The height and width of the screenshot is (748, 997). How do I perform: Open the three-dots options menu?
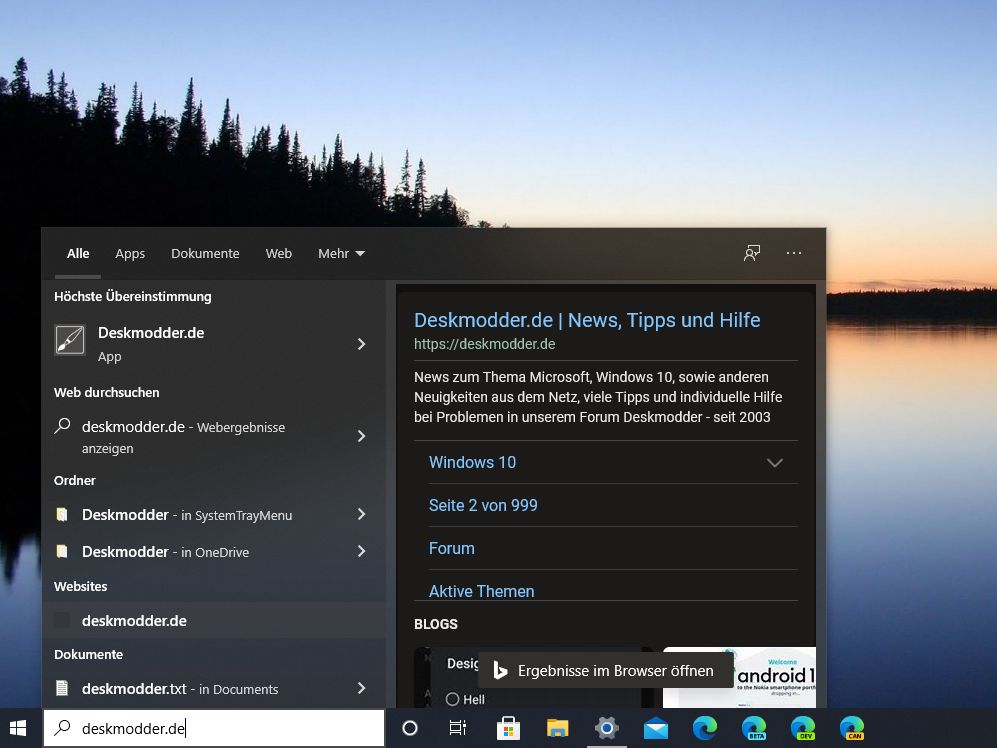coord(794,253)
